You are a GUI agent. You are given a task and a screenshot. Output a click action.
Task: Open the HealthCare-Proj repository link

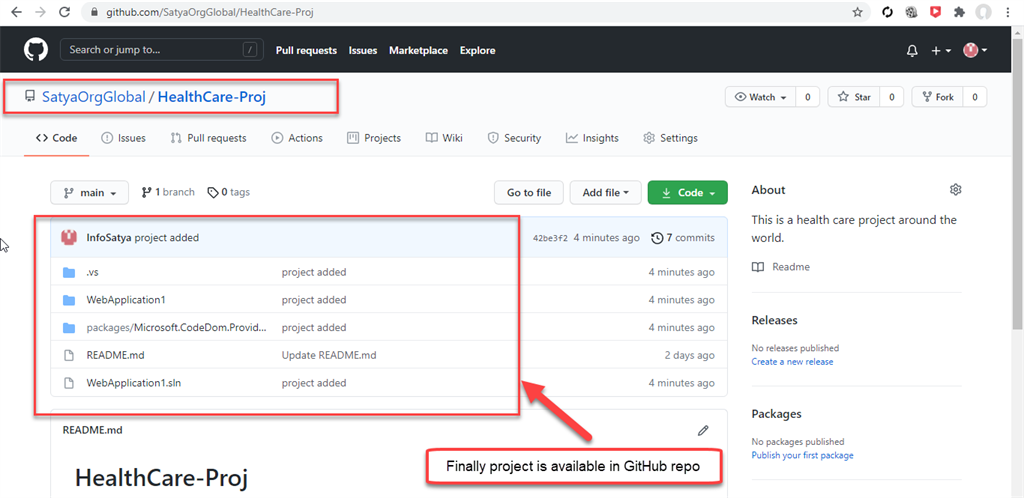click(212, 97)
